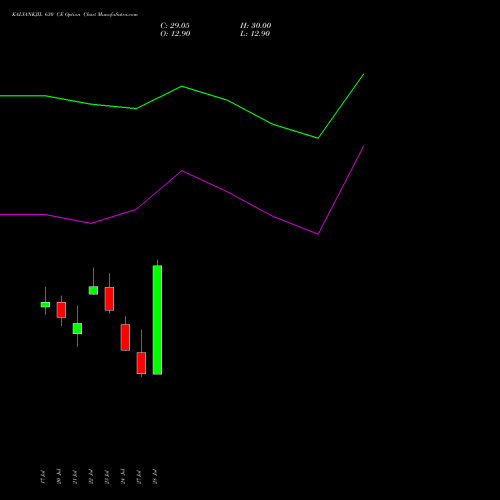Select the green candlestick for 22 Jul
The width and height of the screenshot is (500, 500).
tap(93, 290)
